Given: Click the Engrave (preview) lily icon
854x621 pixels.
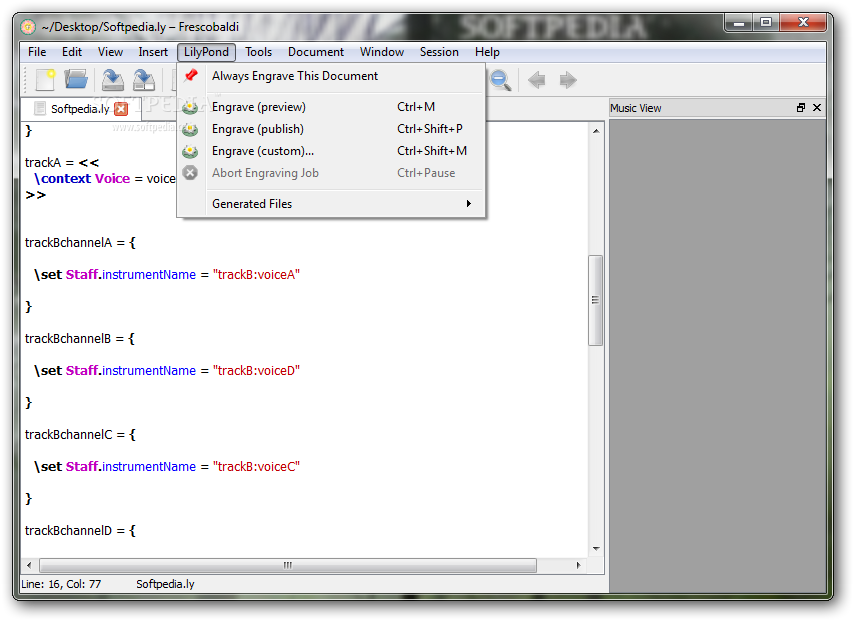Looking at the screenshot, I should [x=190, y=107].
